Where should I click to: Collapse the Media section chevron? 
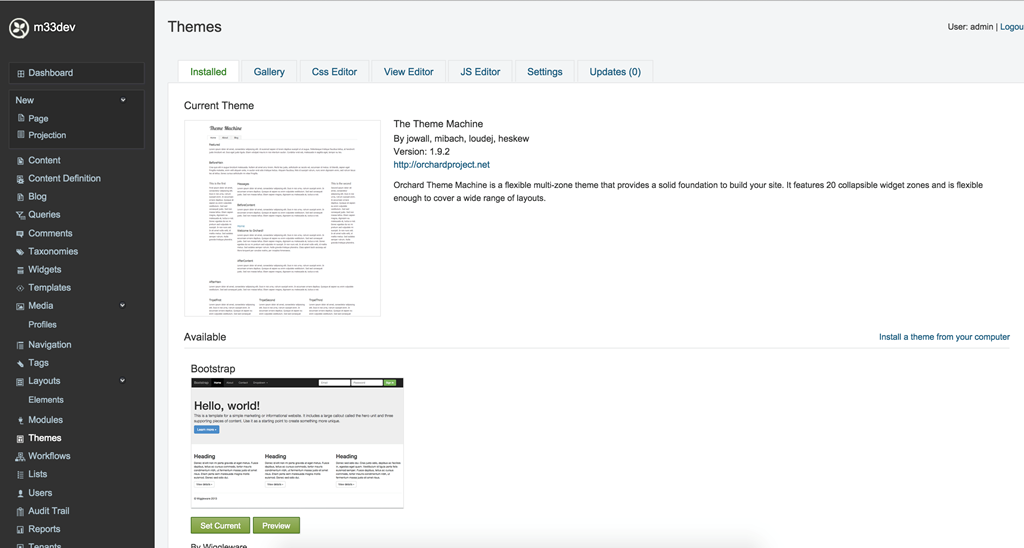click(x=123, y=306)
